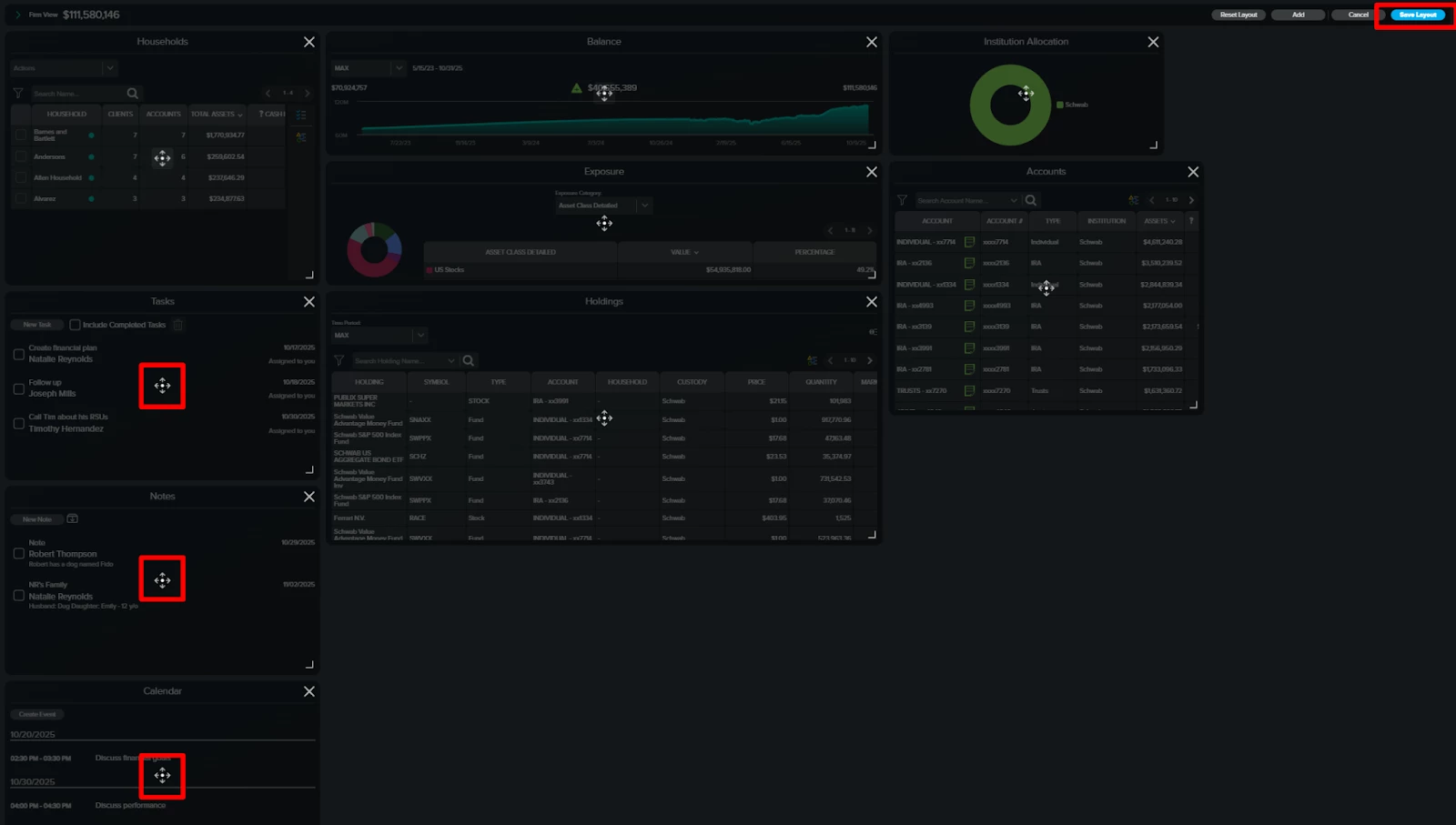The height and width of the screenshot is (825, 1456).
Task: Expand the Search Account Name dropdown arrow
Action: 1014,200
